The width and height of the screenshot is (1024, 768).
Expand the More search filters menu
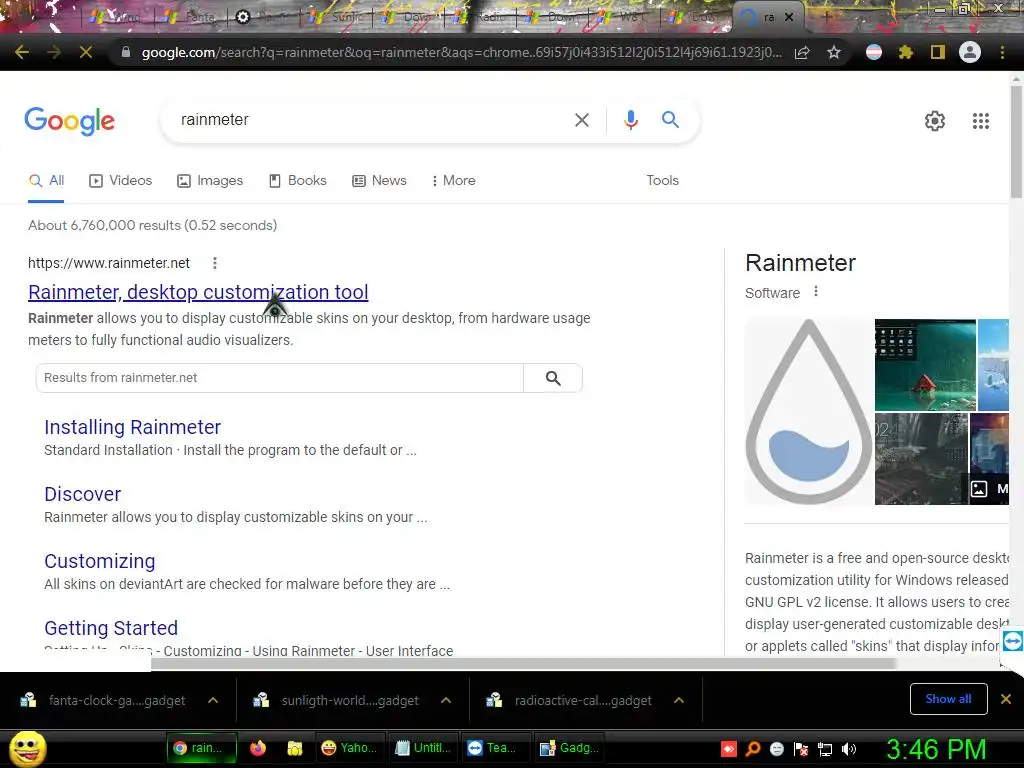click(453, 180)
